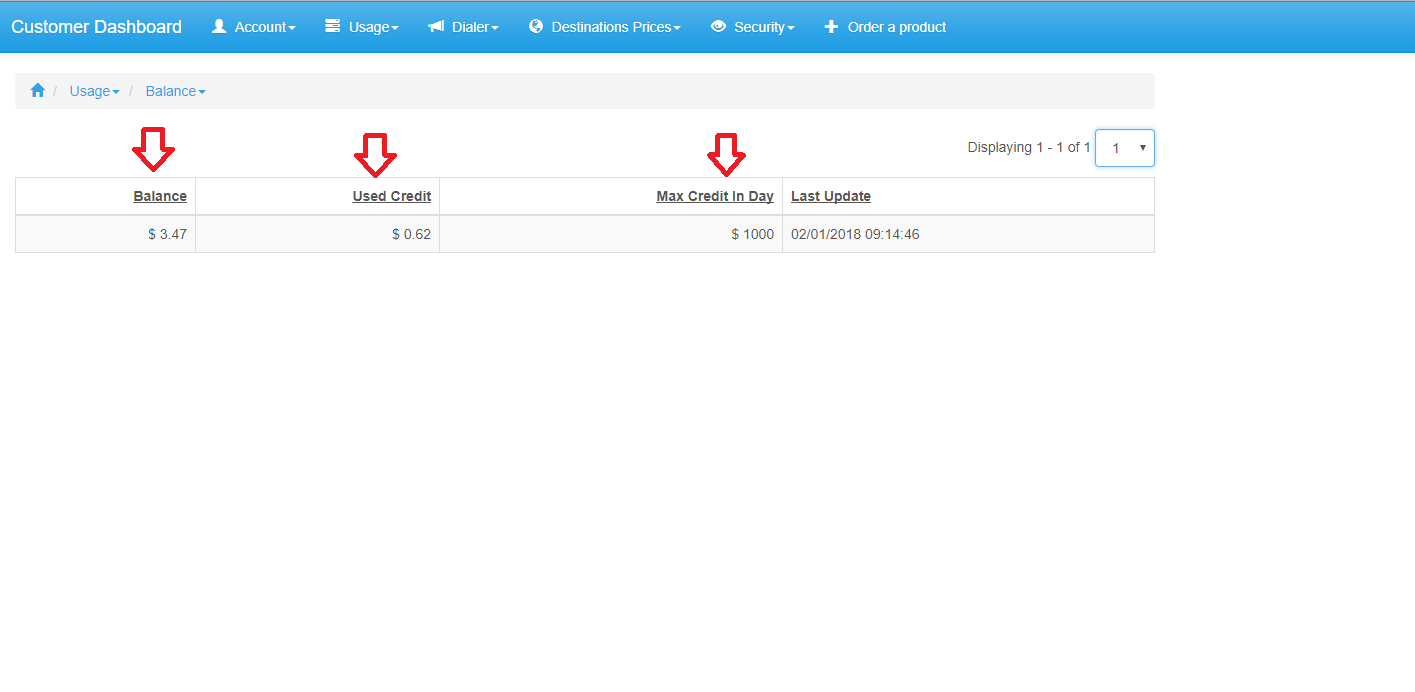1415x692 pixels.
Task: Click the Security eye icon
Action: [x=718, y=27]
